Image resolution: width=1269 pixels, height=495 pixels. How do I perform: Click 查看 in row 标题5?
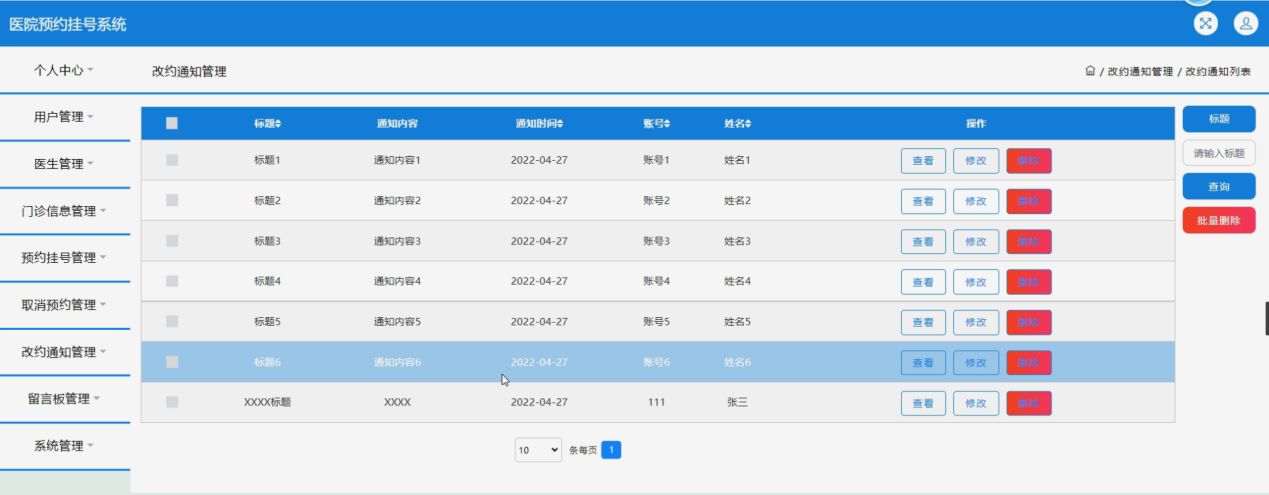click(x=923, y=322)
